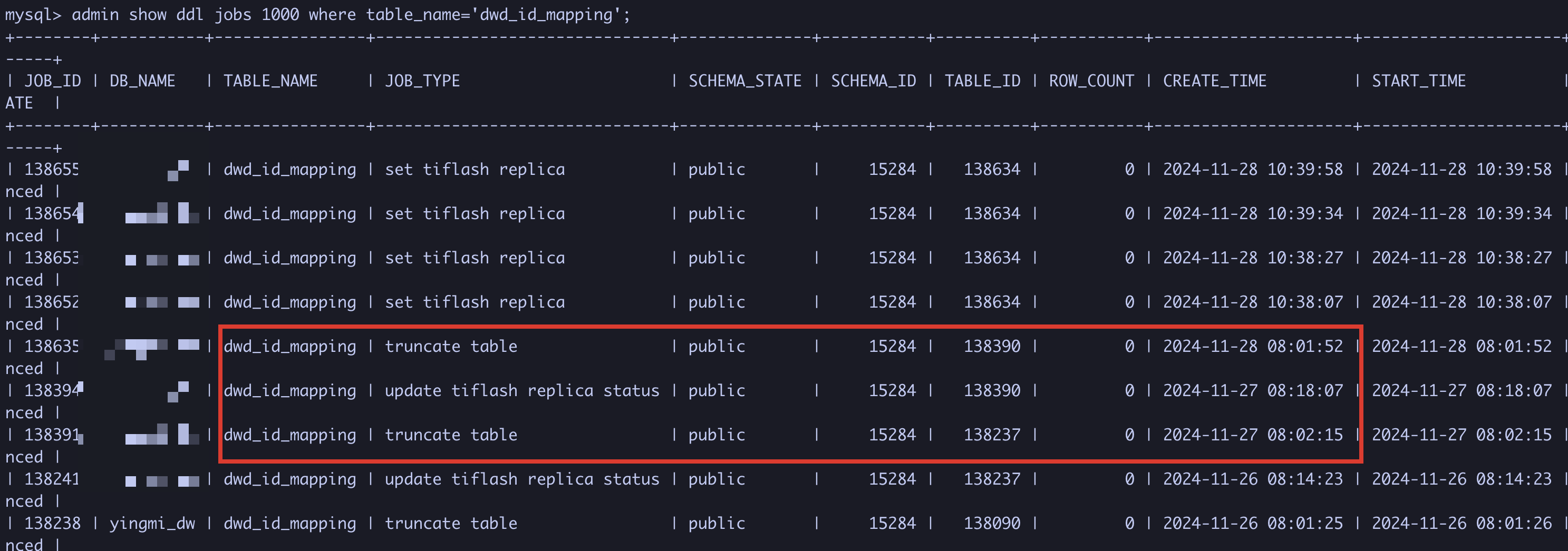Click create time 2024-11-28 08:01:52

coord(1253,346)
